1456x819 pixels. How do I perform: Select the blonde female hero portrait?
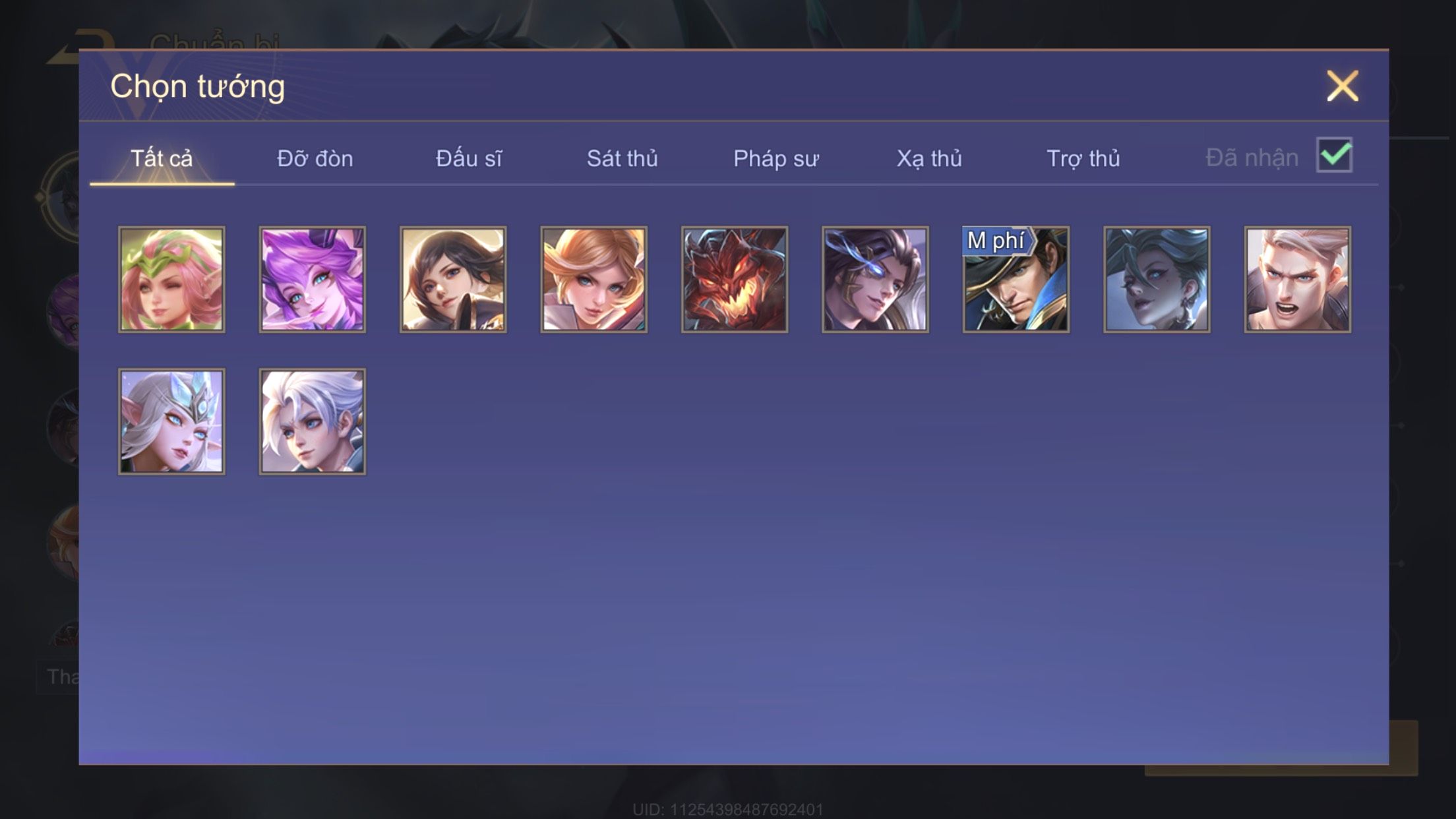click(594, 280)
